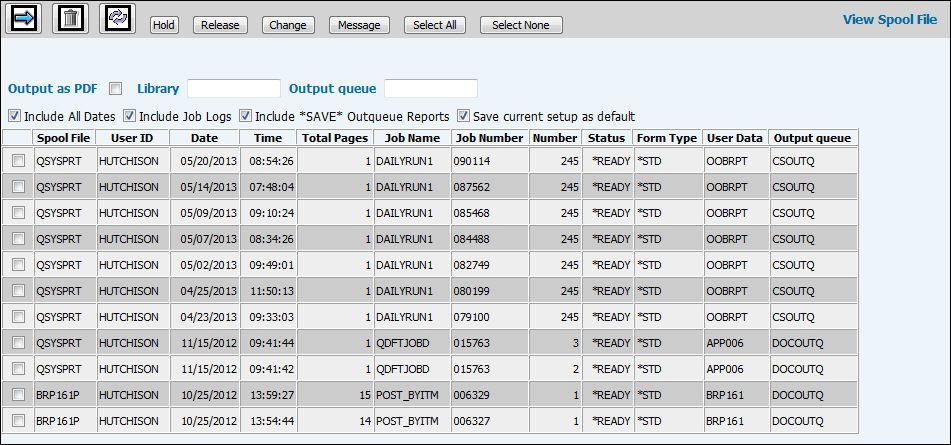Click the Form Type column header
Screen dimensions: 951x445
point(667,138)
